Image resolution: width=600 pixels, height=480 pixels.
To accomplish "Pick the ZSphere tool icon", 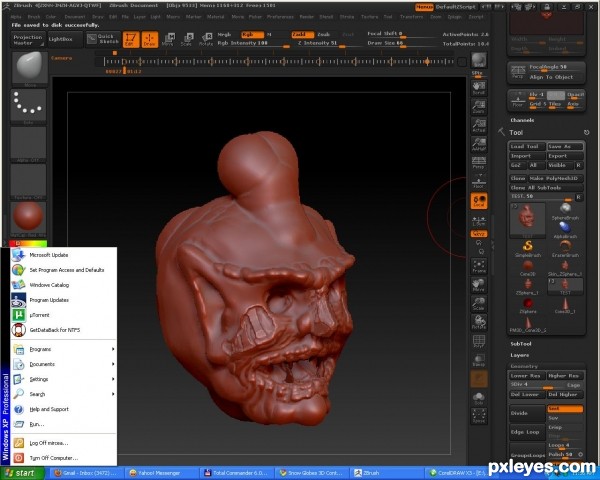I will click(x=528, y=305).
